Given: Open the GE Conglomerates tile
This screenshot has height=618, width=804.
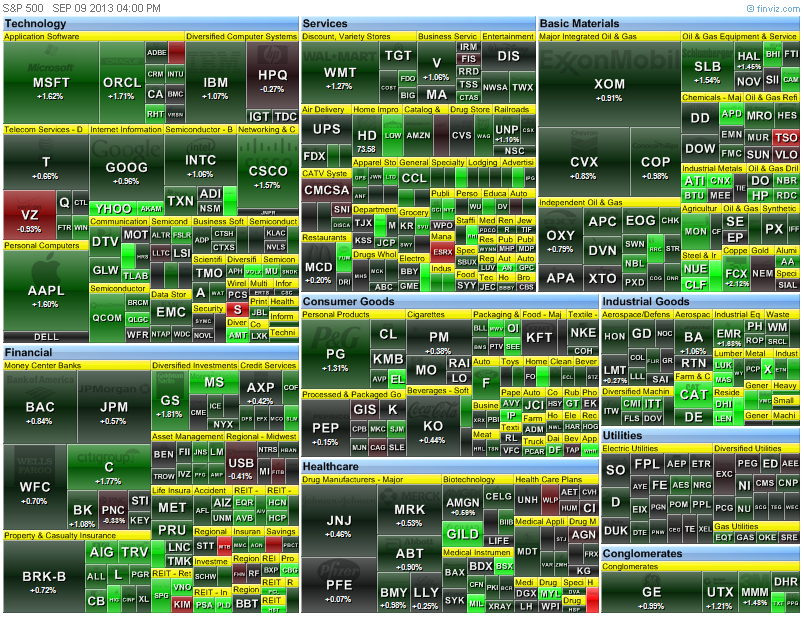Looking at the screenshot, I should pos(651,592).
